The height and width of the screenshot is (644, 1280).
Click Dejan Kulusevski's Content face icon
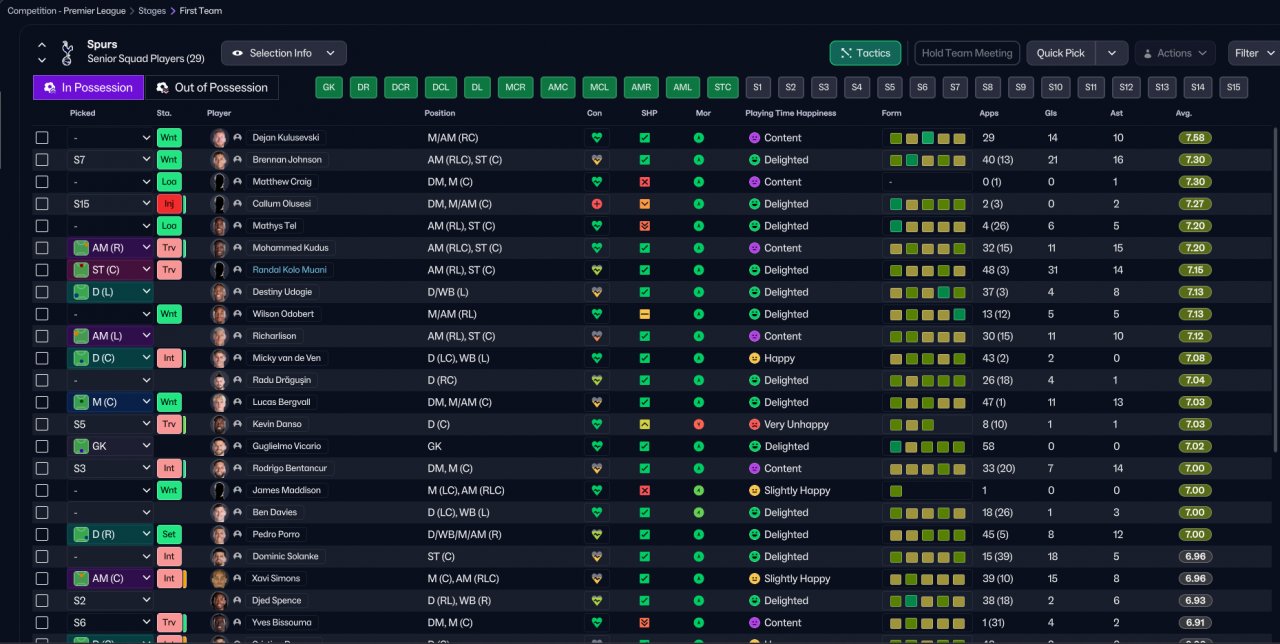(x=754, y=138)
